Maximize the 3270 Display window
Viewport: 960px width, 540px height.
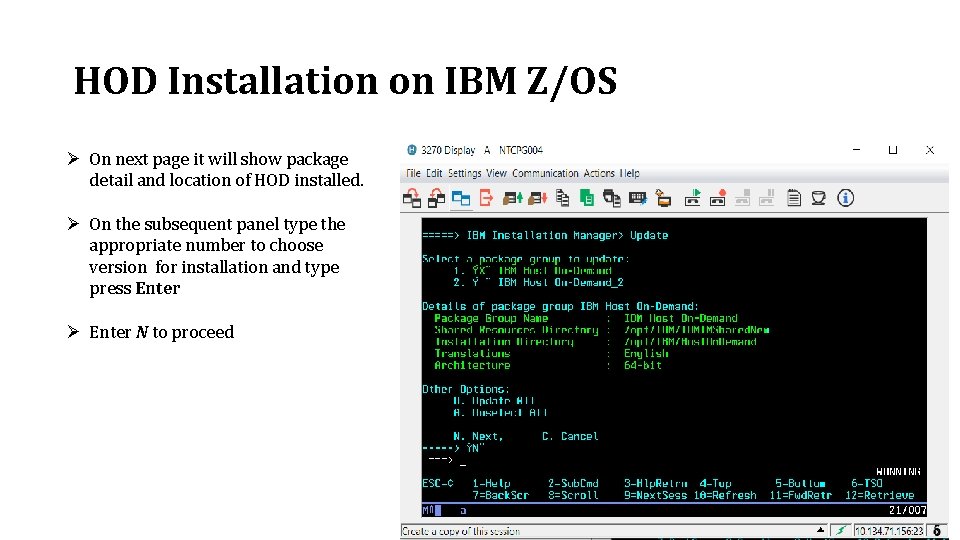893,149
